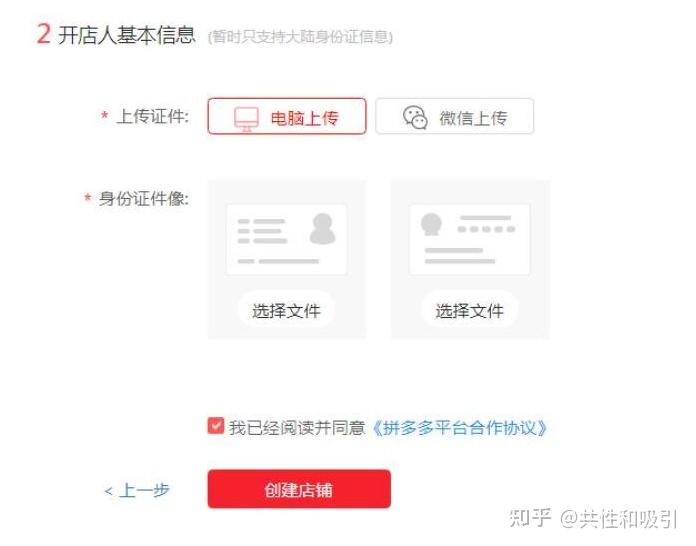Switch to 微信上传 upload option

coord(455,116)
